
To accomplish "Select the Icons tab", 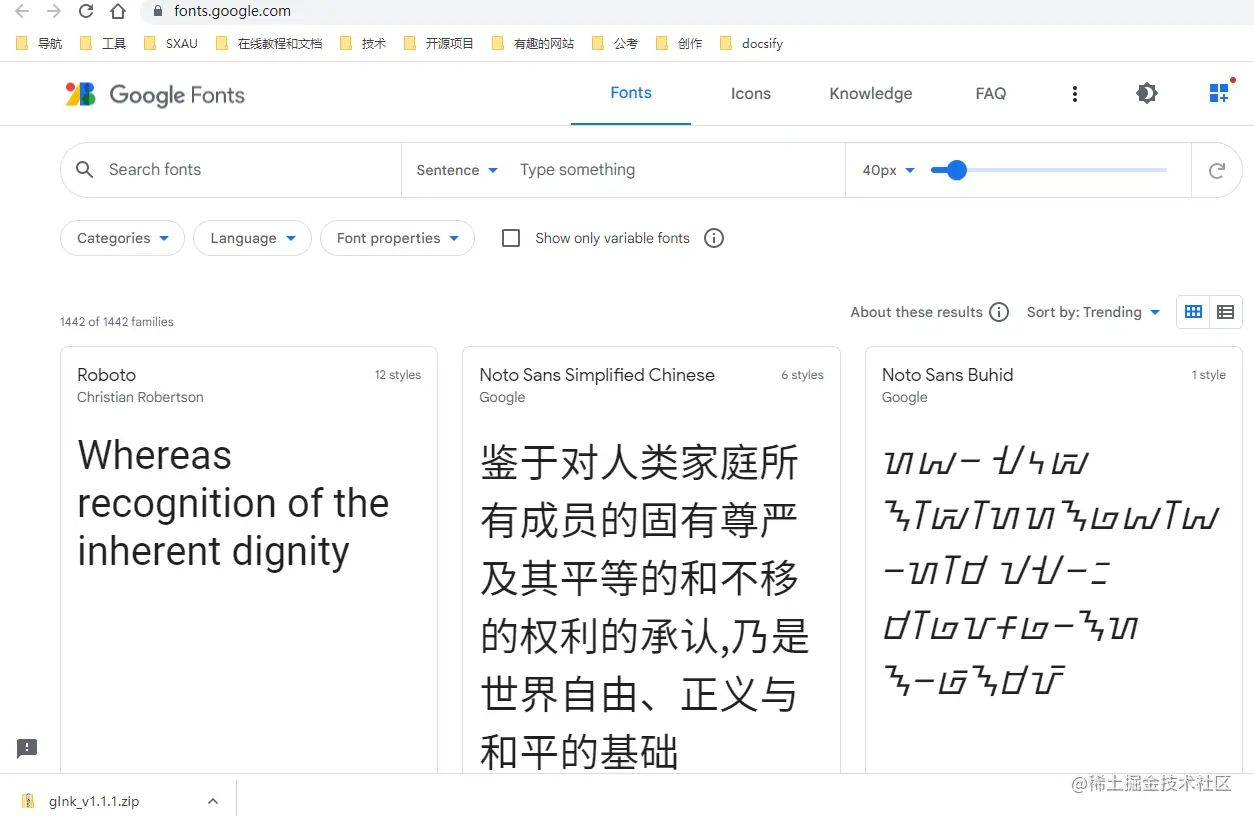I will (751, 94).
